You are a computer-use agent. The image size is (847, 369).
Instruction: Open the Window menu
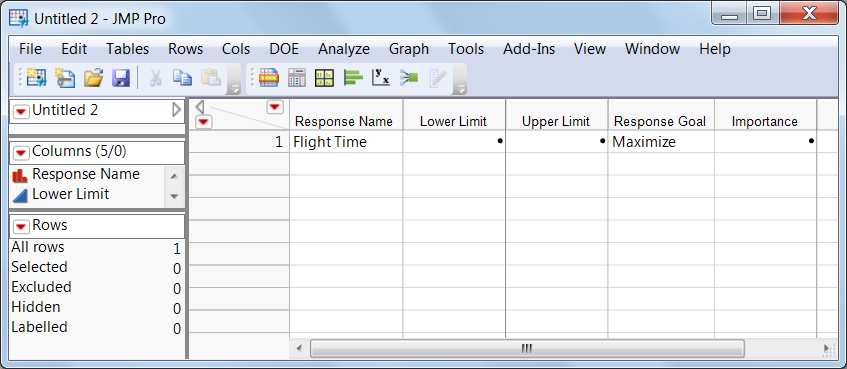coord(653,49)
